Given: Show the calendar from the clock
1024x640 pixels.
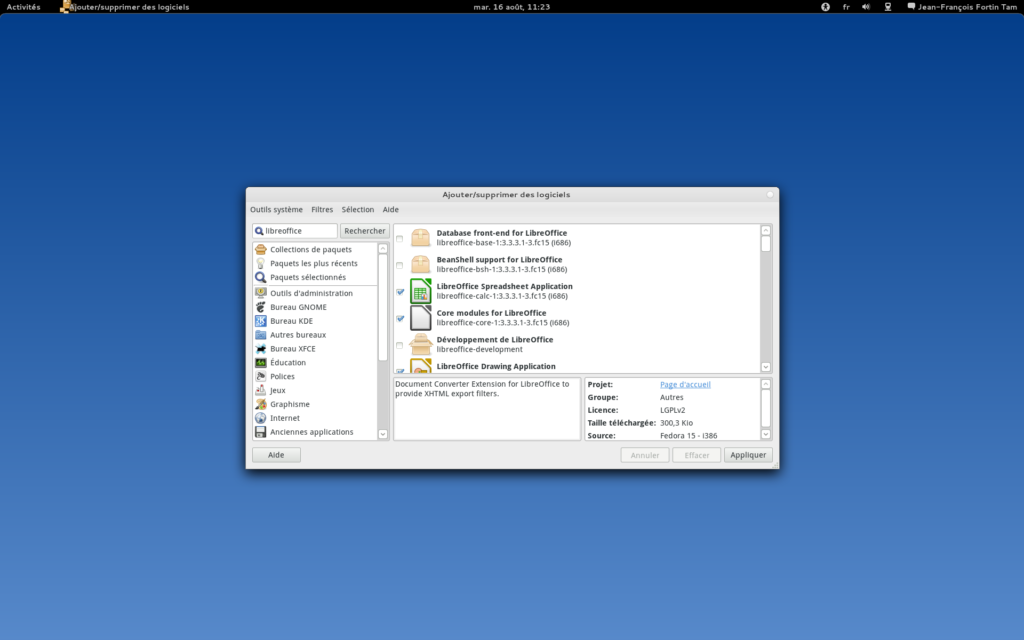Looking at the screenshot, I should [x=511, y=7].
